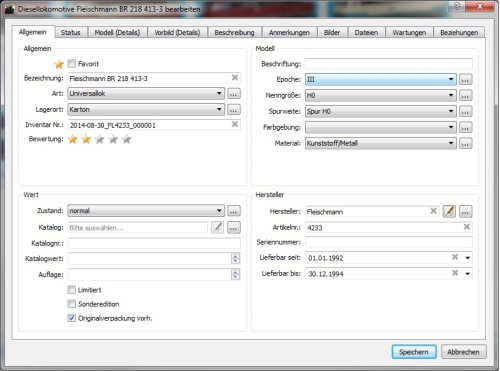Click the Auflage spinner arrows
Screen dimensions: 500x371
(235, 275)
